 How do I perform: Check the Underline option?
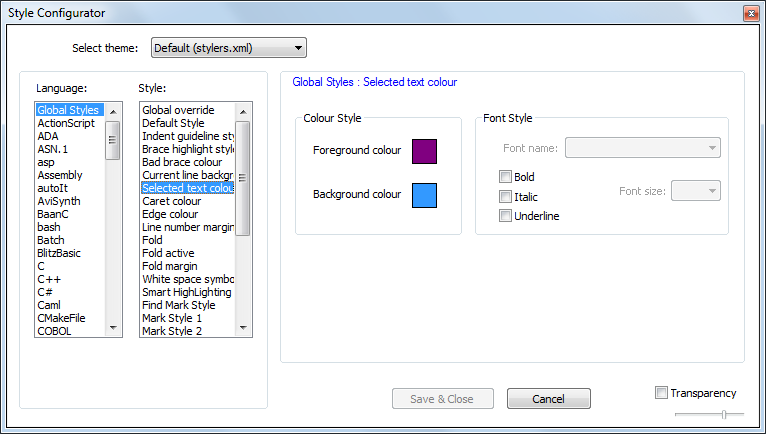[506, 216]
